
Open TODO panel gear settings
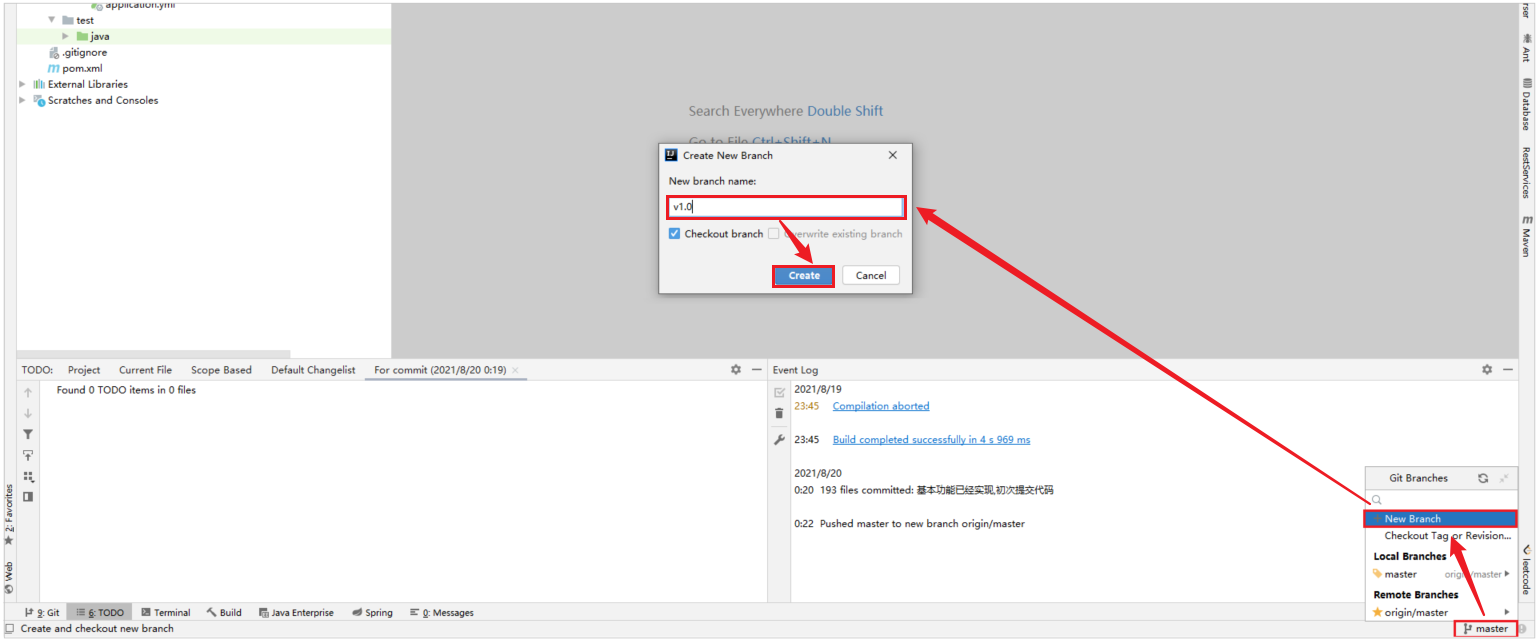pos(736,370)
